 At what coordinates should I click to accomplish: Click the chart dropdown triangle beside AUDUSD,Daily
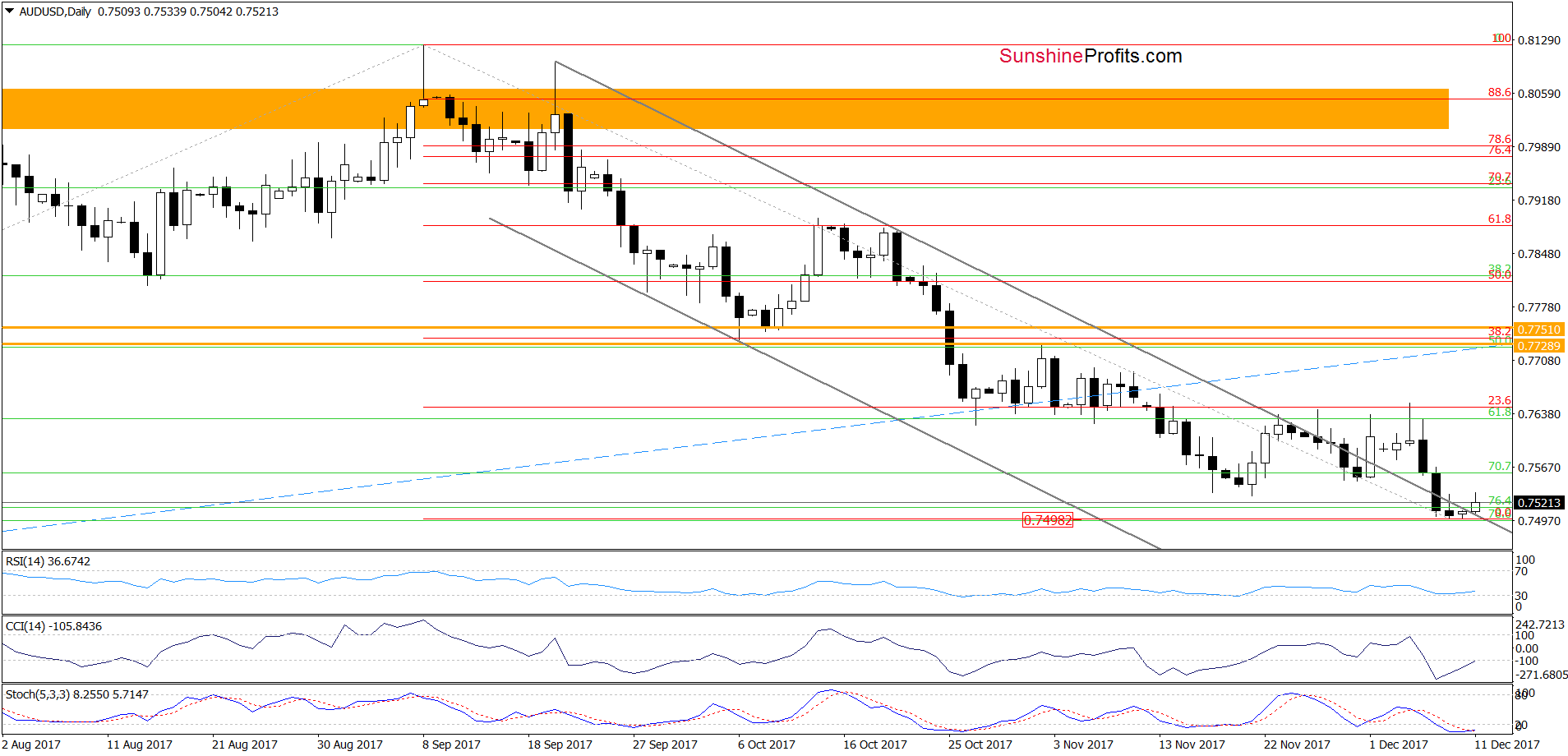click(10, 12)
